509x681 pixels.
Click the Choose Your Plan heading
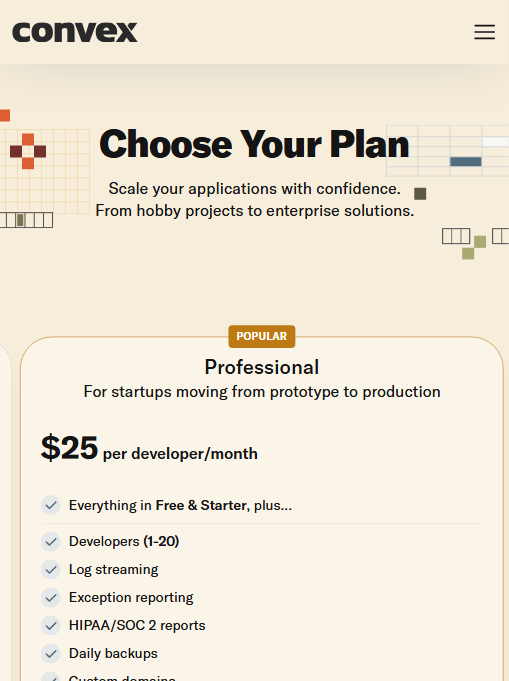coord(254,144)
